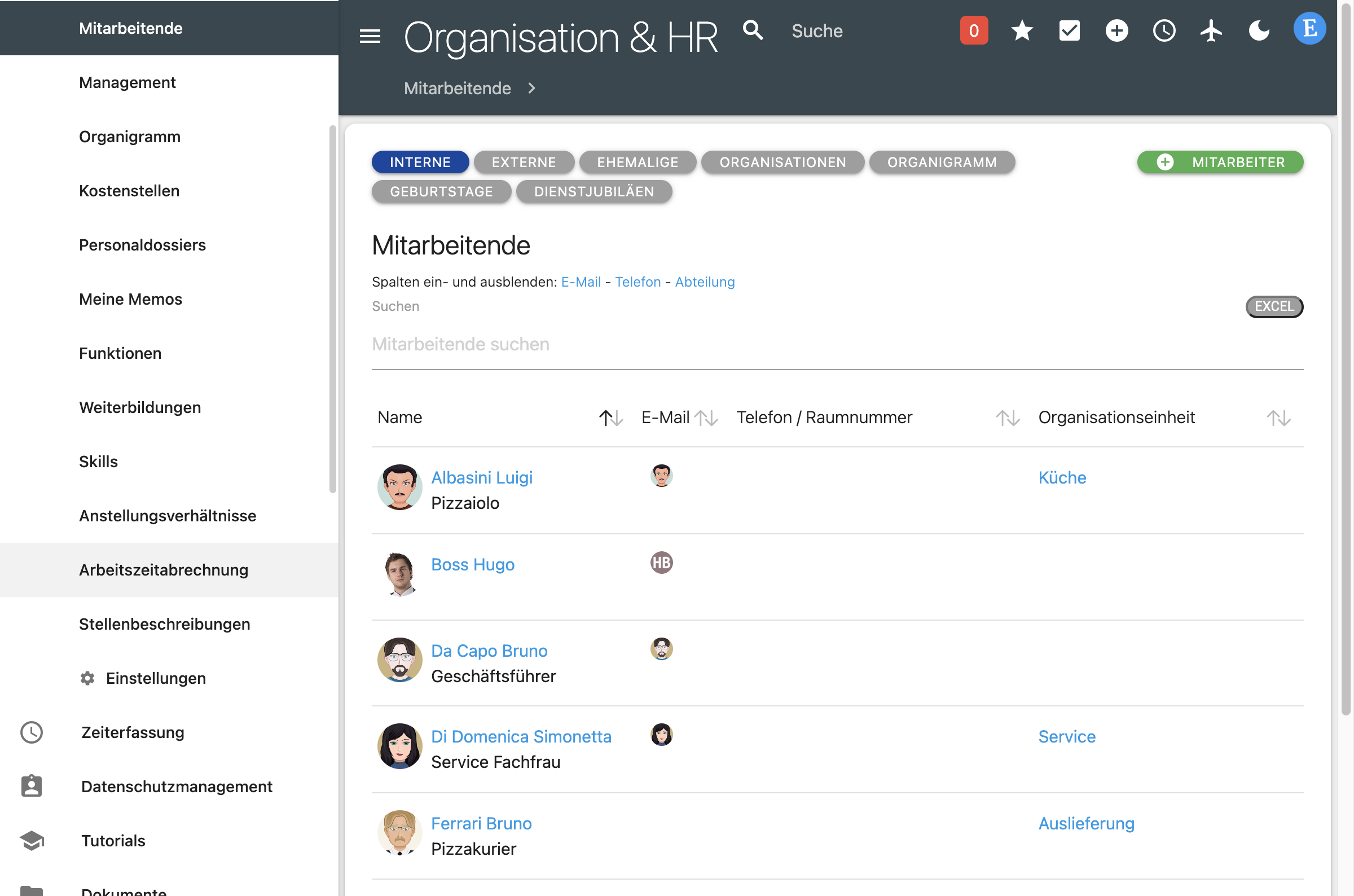Export the list with EXCEL button
The height and width of the screenshot is (896, 1354).
coord(1273,307)
